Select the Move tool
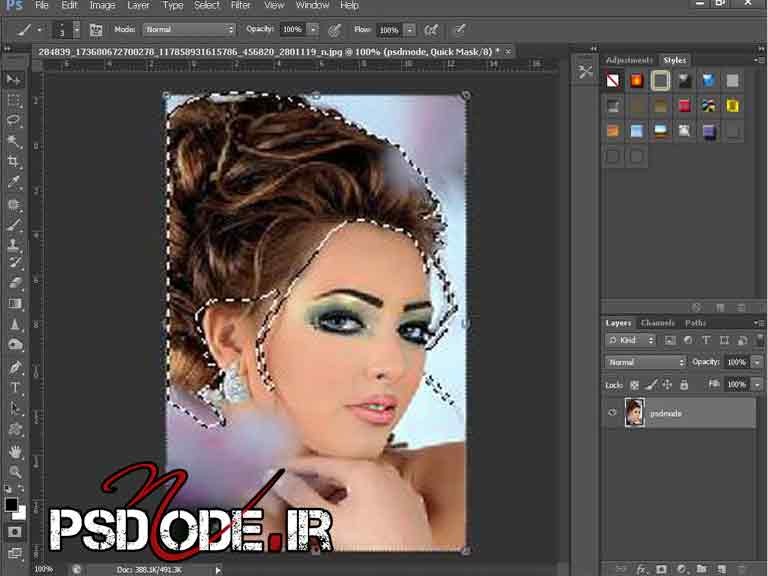The height and width of the screenshot is (576, 768). click(x=14, y=79)
